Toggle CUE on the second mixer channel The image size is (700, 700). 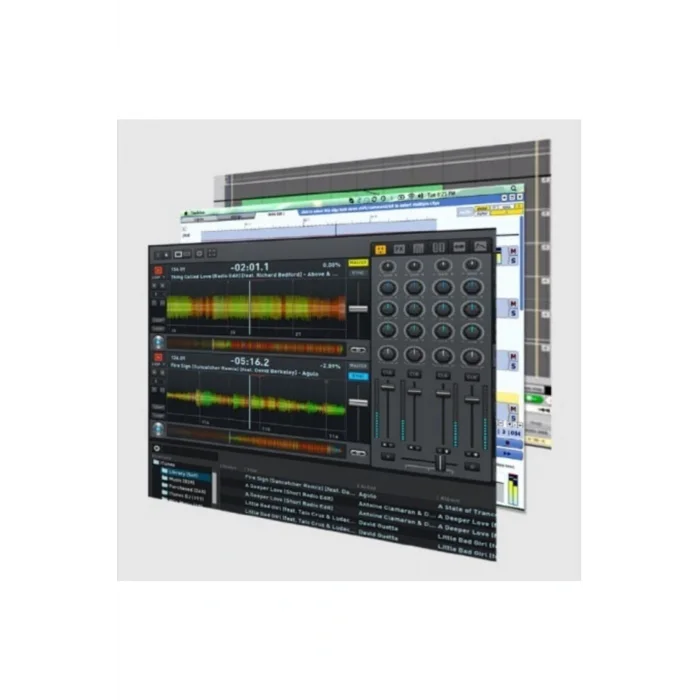[x=414, y=374]
